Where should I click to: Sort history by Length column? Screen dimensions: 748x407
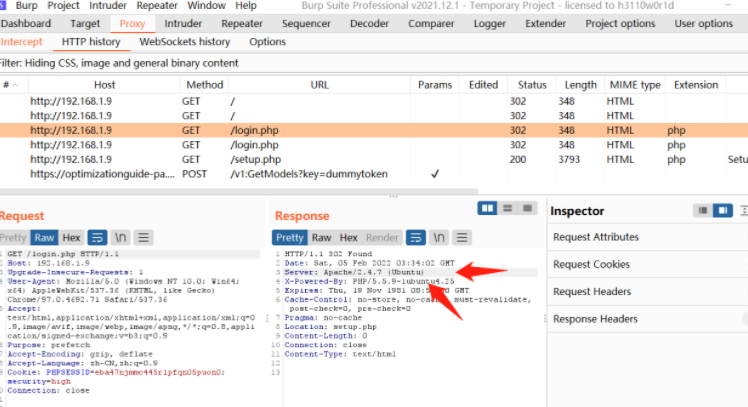[x=581, y=85]
